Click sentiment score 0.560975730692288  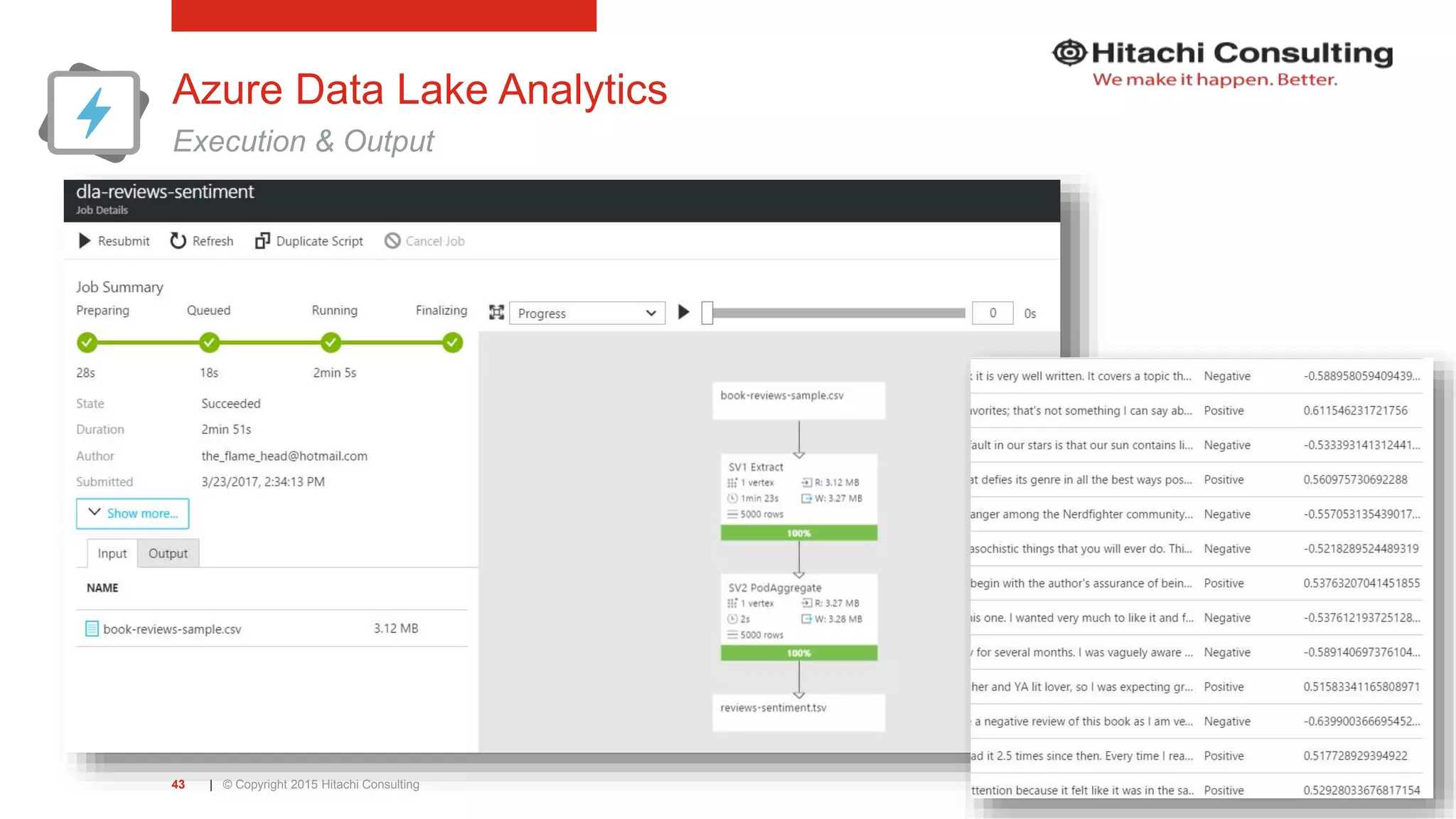pyautogui.click(x=1355, y=479)
